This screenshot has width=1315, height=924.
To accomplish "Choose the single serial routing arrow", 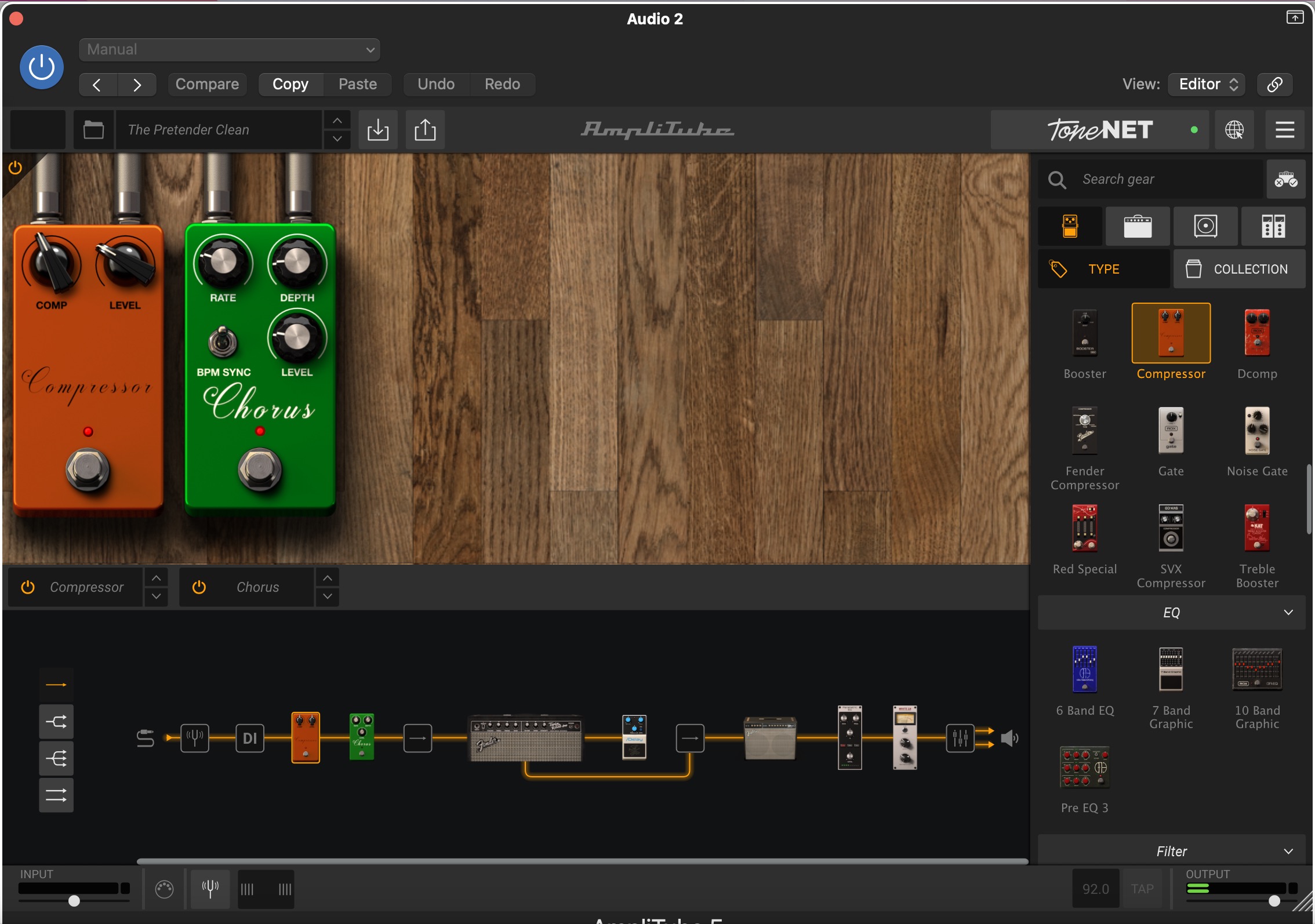I will [56, 685].
